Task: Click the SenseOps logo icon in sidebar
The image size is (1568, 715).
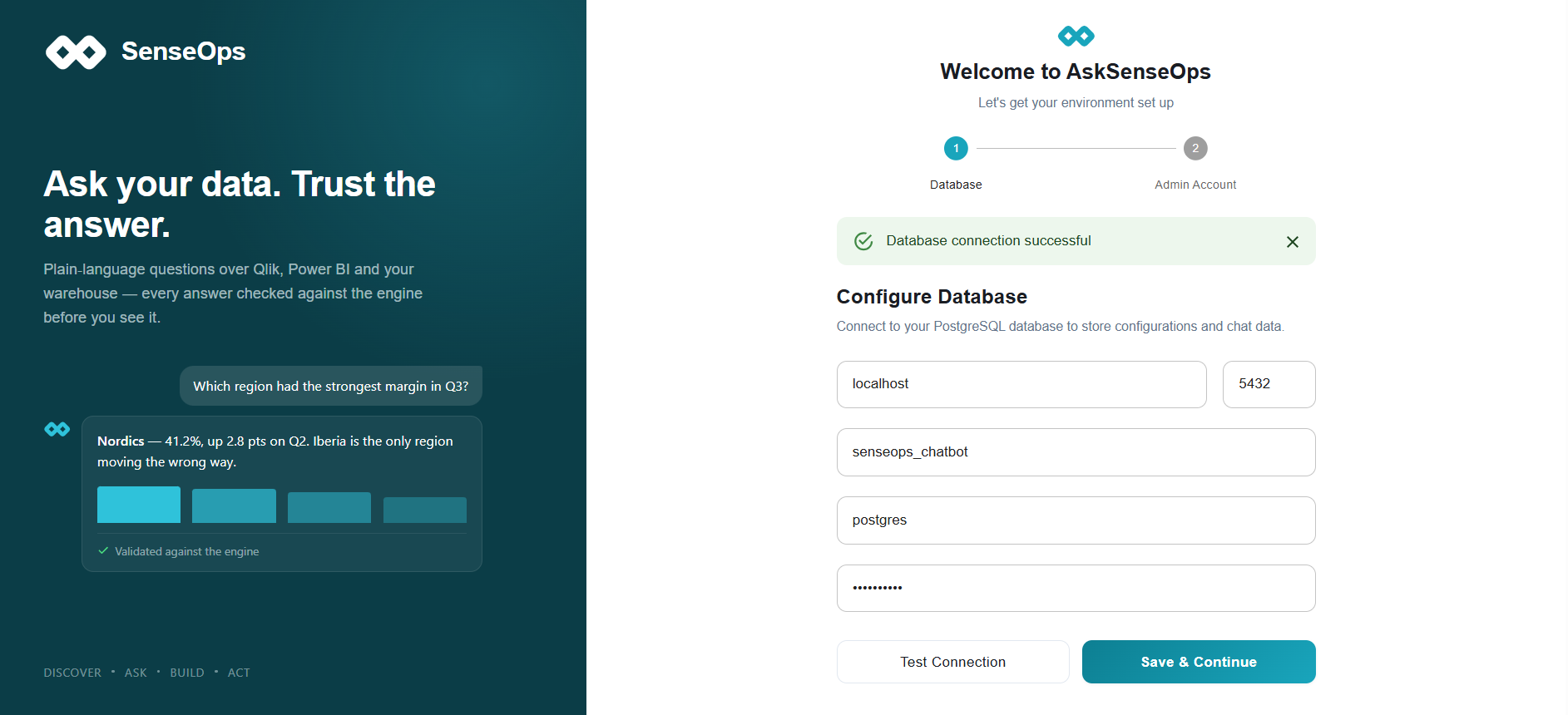Action: [x=76, y=52]
